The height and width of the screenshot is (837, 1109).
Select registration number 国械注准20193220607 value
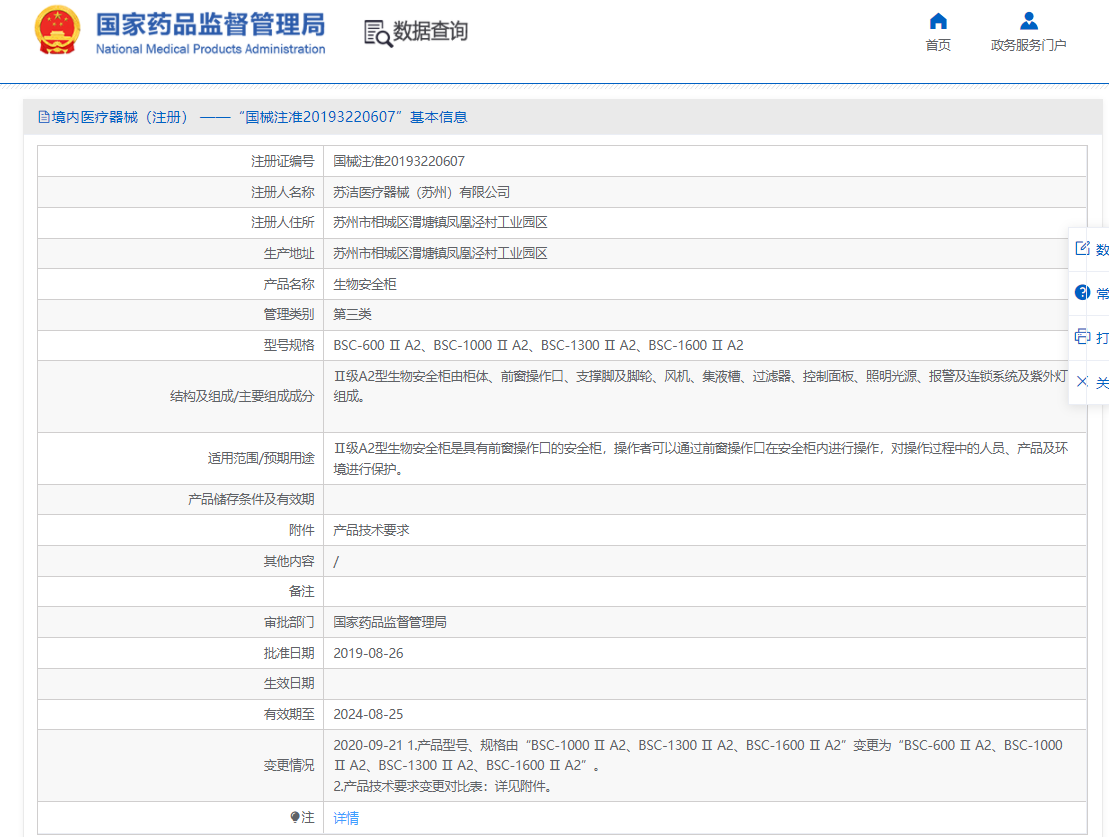click(x=399, y=161)
